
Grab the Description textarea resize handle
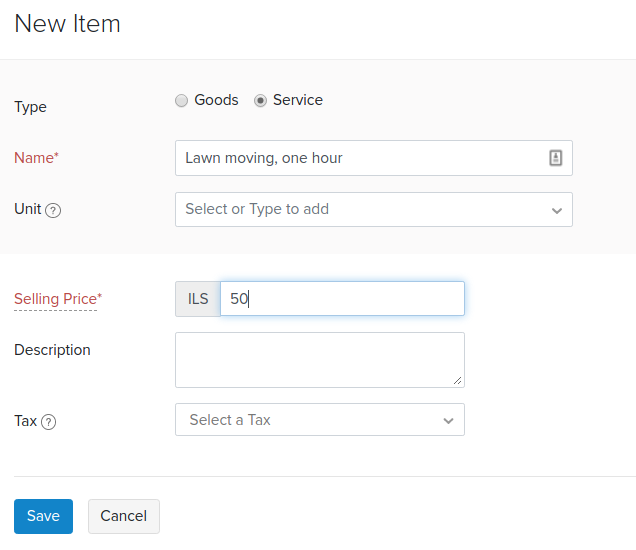(x=458, y=381)
